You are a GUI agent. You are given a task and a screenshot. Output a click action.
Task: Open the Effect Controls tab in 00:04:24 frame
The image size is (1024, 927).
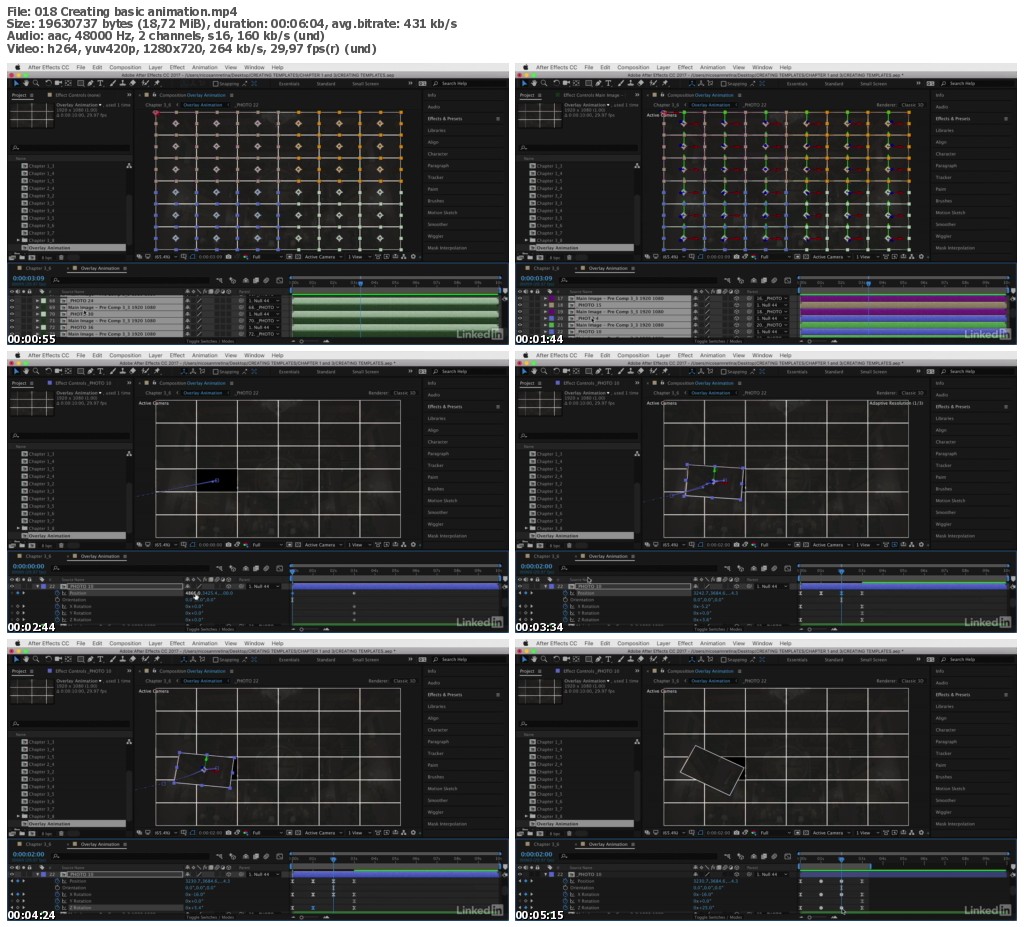click(x=84, y=672)
